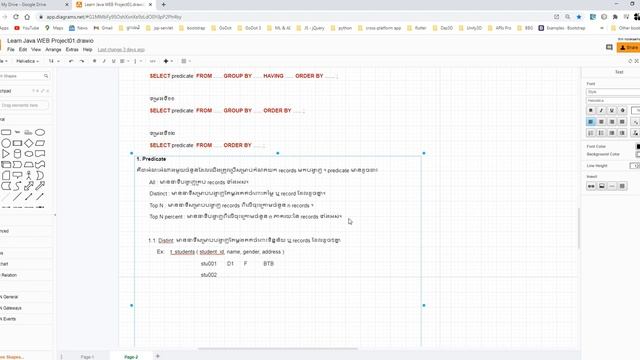Image resolution: width=640 pixels, height=360 pixels.
Task: Click the Share button
Action: [x=629, y=48]
